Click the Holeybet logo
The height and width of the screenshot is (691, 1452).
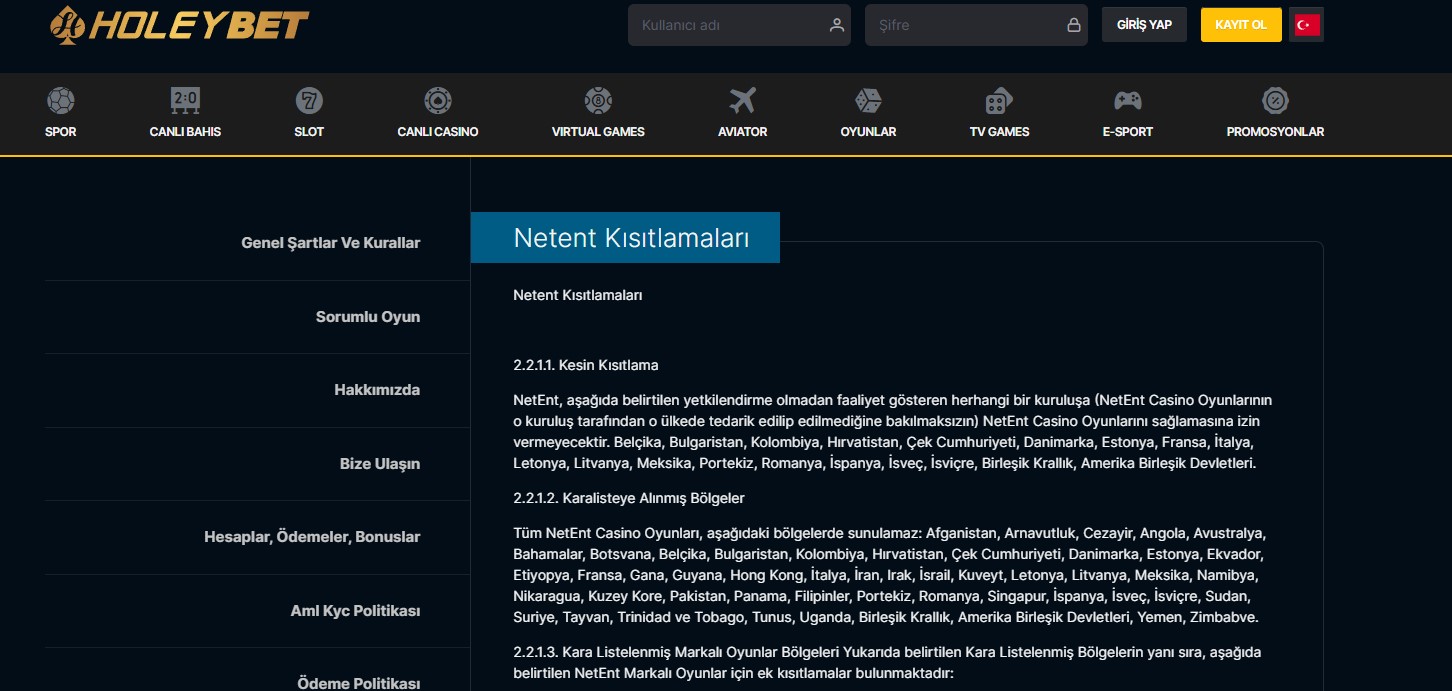click(x=179, y=24)
